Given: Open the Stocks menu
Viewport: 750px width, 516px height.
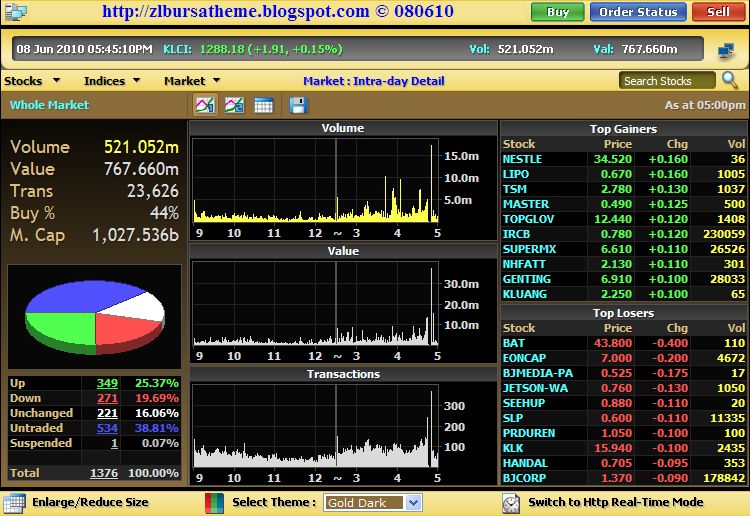Looking at the screenshot, I should (23, 81).
